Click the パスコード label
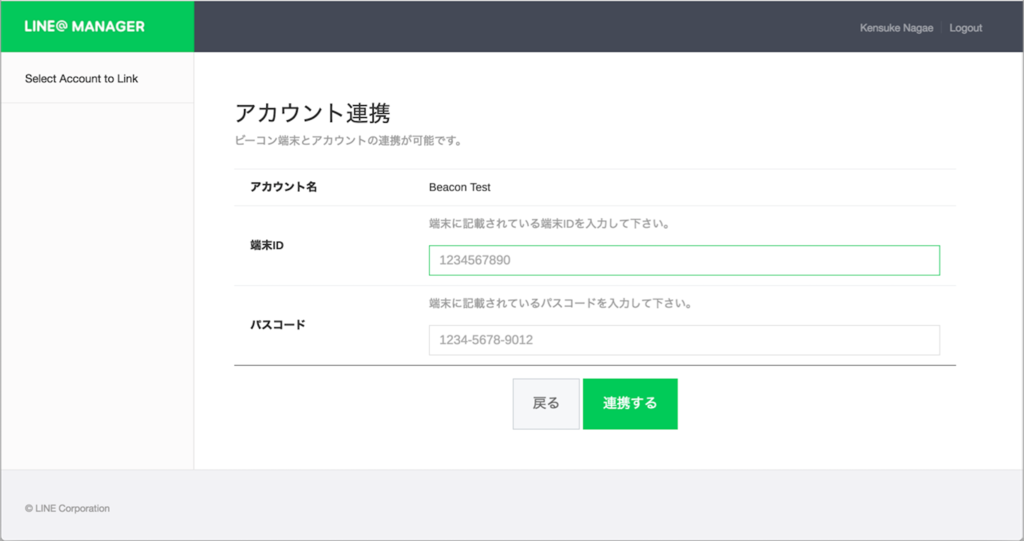This screenshot has width=1024, height=541. tap(278, 325)
